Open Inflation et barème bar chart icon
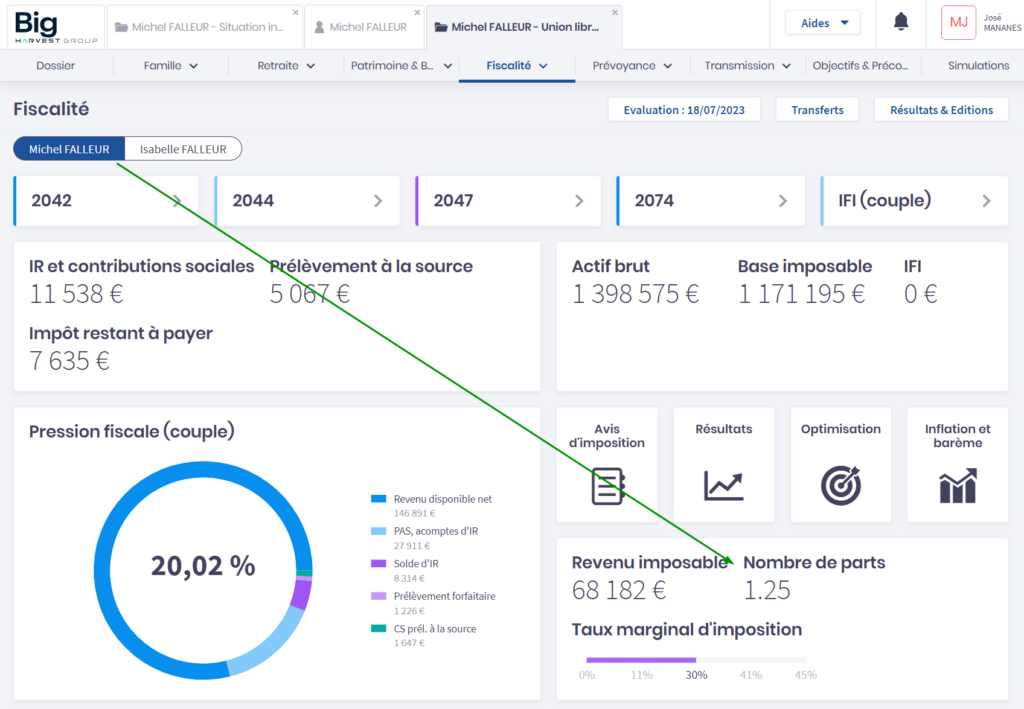Viewport: 1024px width, 709px height. click(x=957, y=486)
